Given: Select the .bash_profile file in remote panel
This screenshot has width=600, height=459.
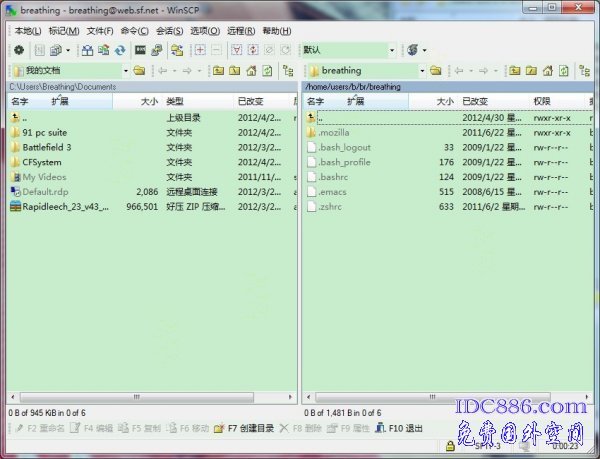Looking at the screenshot, I should [x=344, y=162].
